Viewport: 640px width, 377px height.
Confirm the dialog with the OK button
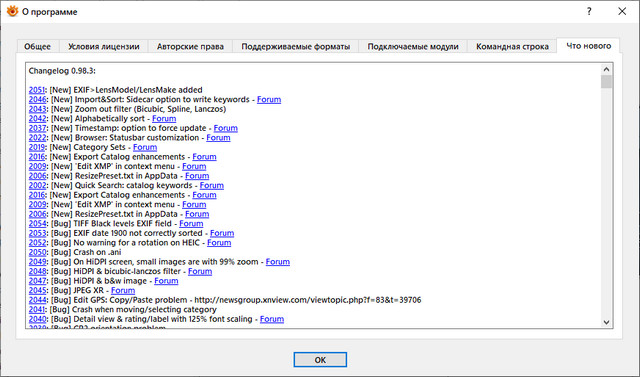pos(320,360)
